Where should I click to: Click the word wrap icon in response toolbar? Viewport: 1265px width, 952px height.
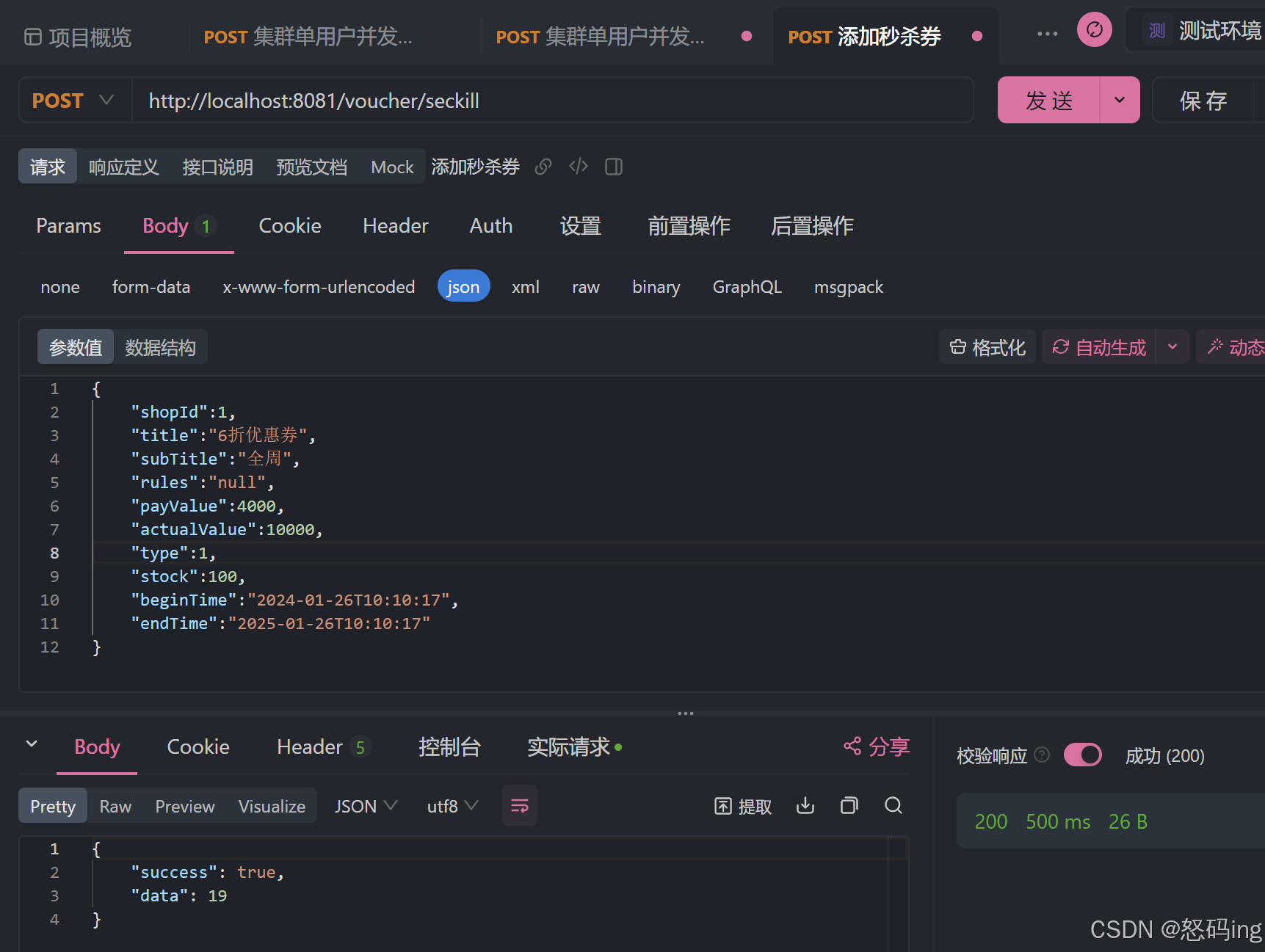pos(520,806)
